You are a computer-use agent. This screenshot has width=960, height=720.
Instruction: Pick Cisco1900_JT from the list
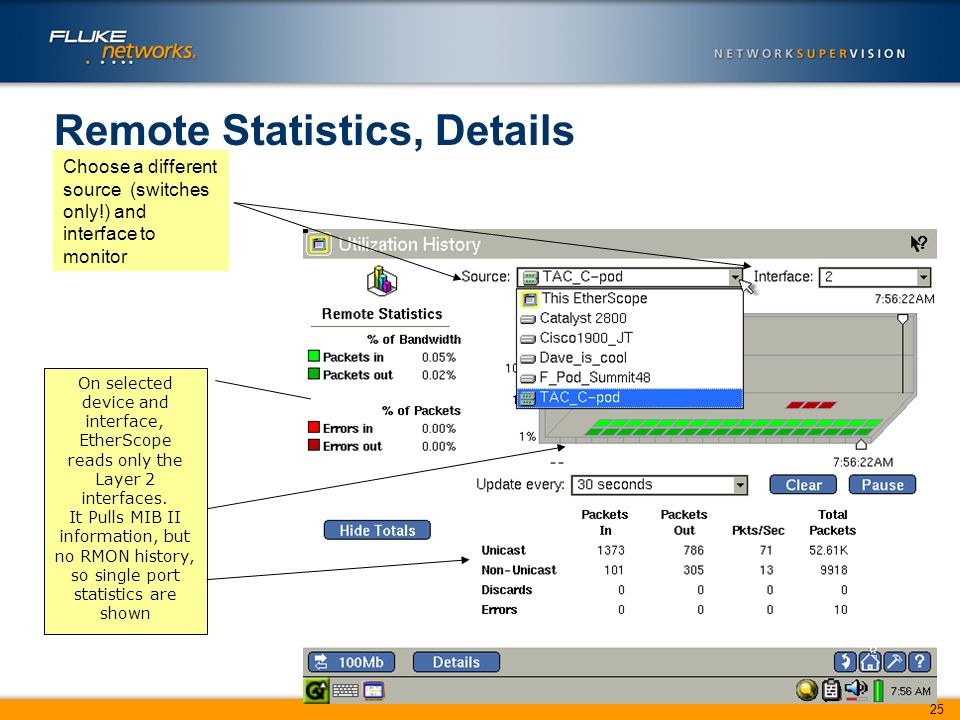coord(630,338)
